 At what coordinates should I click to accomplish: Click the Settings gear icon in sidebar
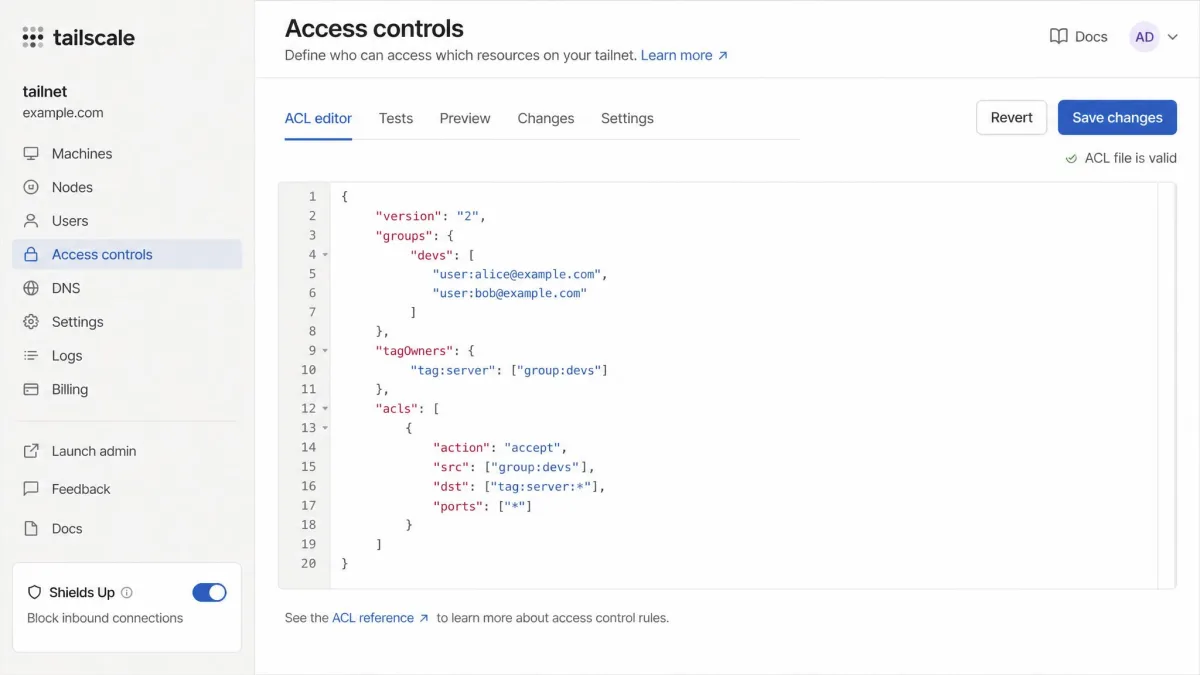[x=31, y=322]
